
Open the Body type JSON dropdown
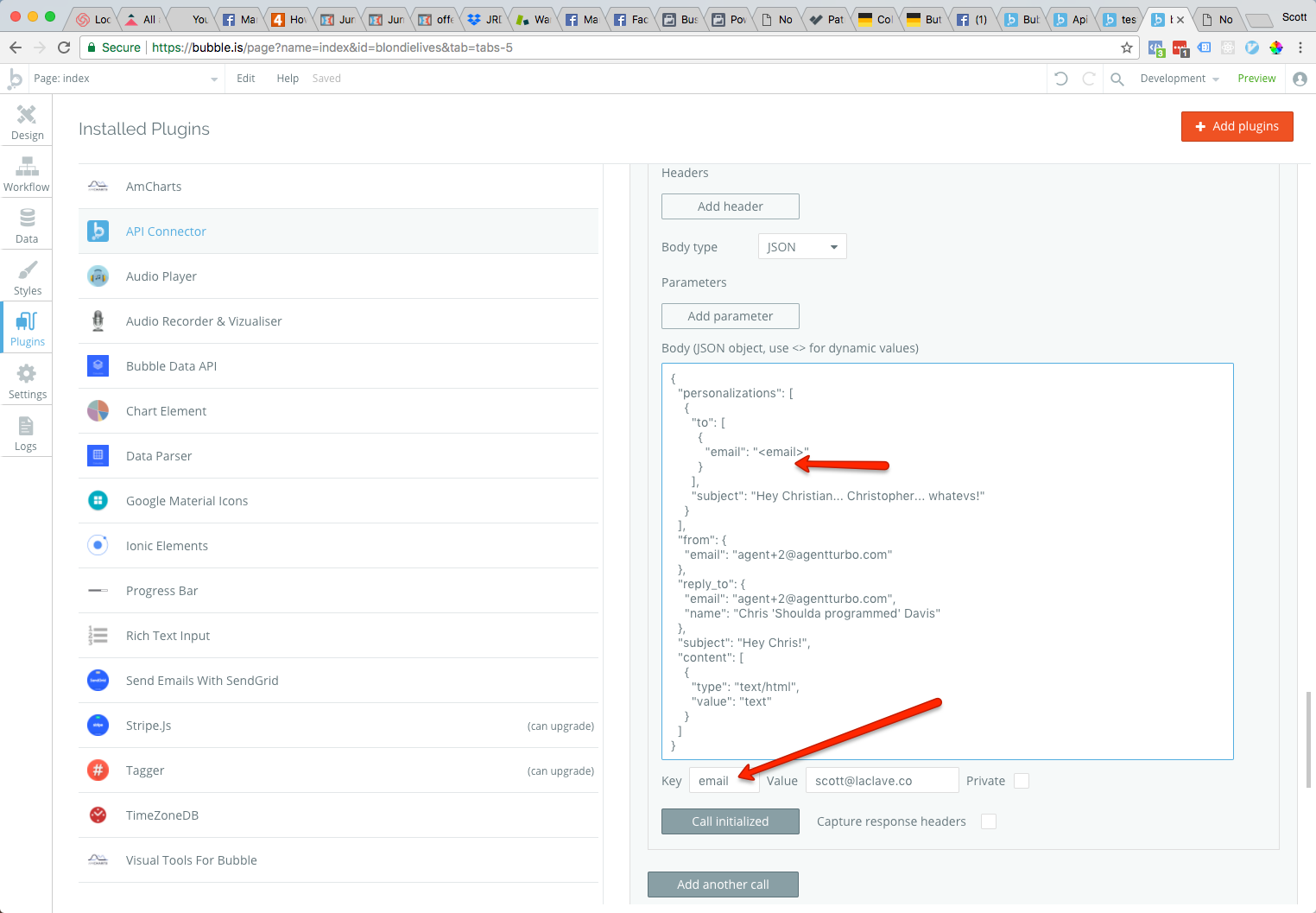tap(802, 247)
